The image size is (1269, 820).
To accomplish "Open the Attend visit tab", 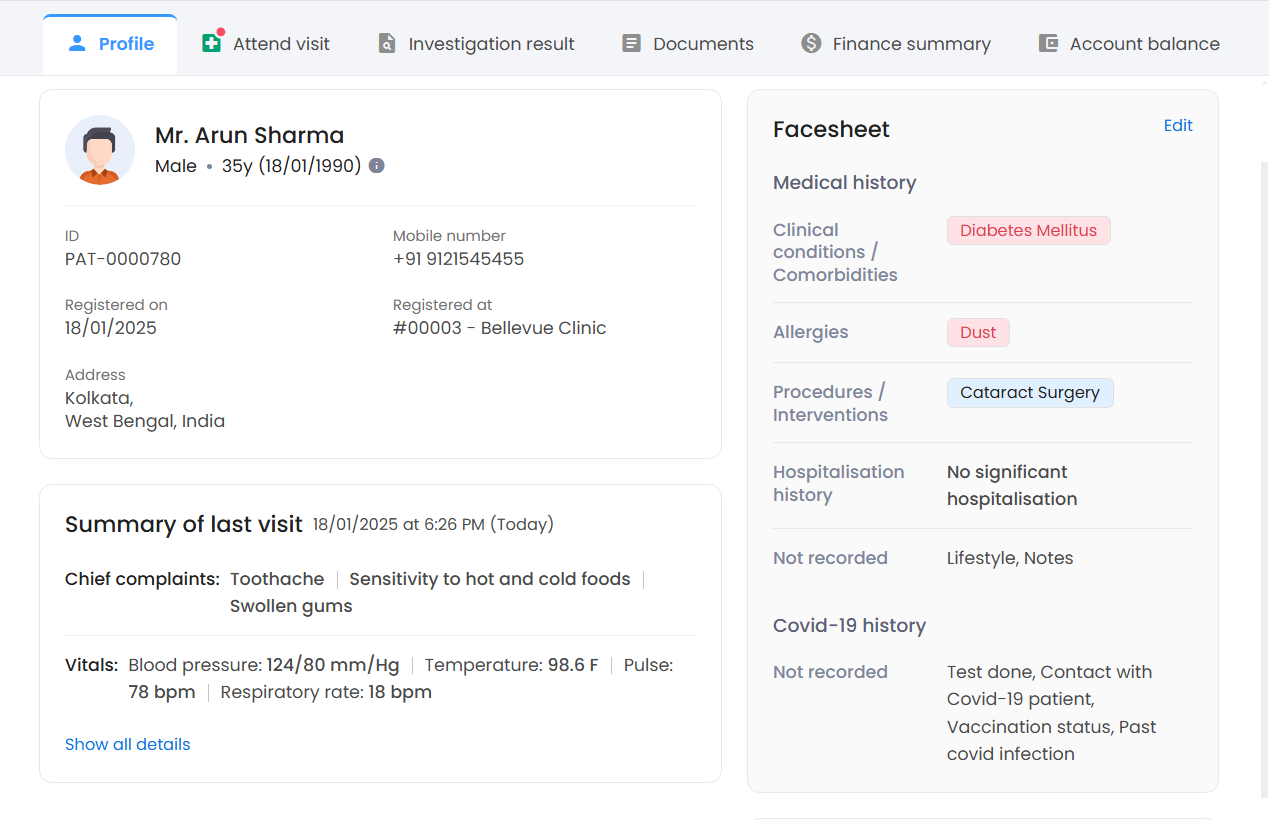I will pos(281,44).
